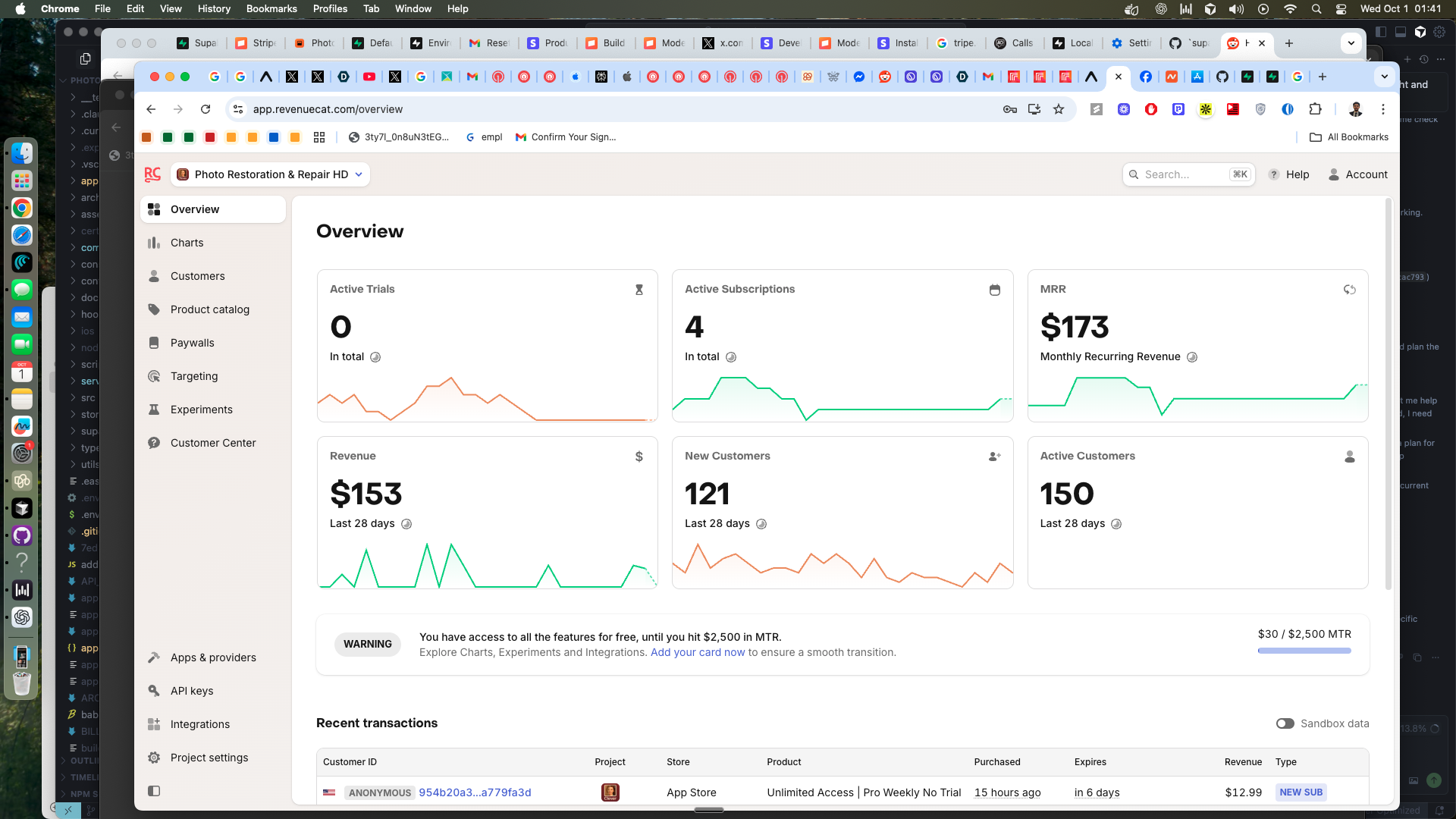Click the MTR usage progress bar

tap(1304, 651)
